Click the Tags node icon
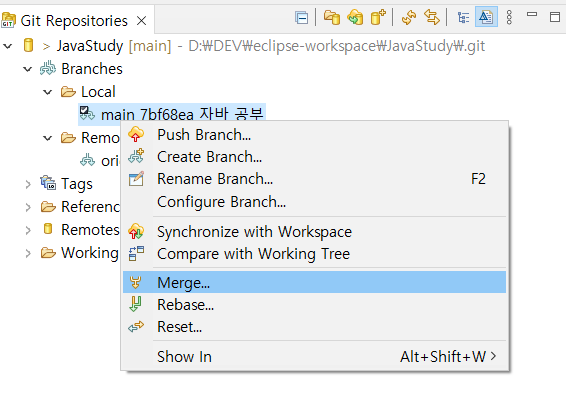 [48, 183]
